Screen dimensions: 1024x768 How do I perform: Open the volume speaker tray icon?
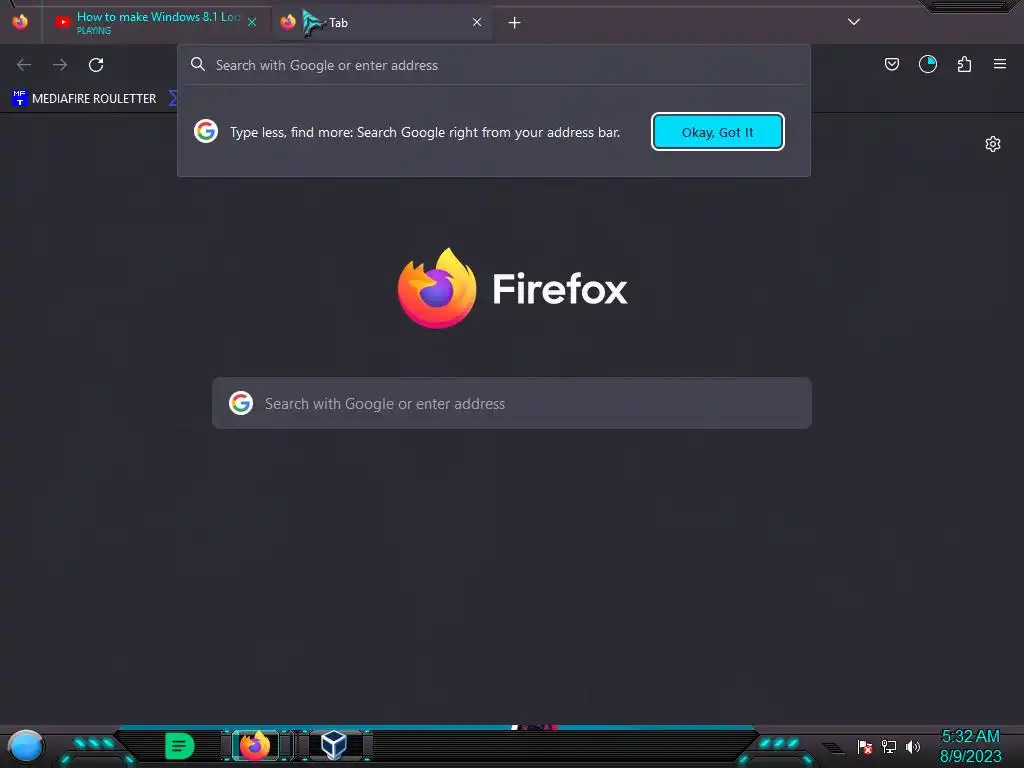click(x=912, y=746)
